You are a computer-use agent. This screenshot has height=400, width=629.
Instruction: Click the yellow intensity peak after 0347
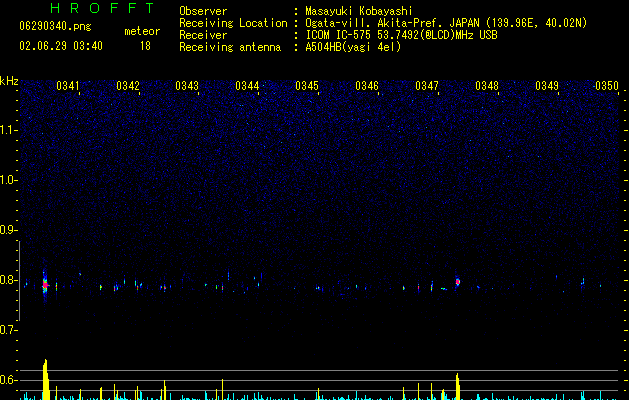(x=457, y=386)
